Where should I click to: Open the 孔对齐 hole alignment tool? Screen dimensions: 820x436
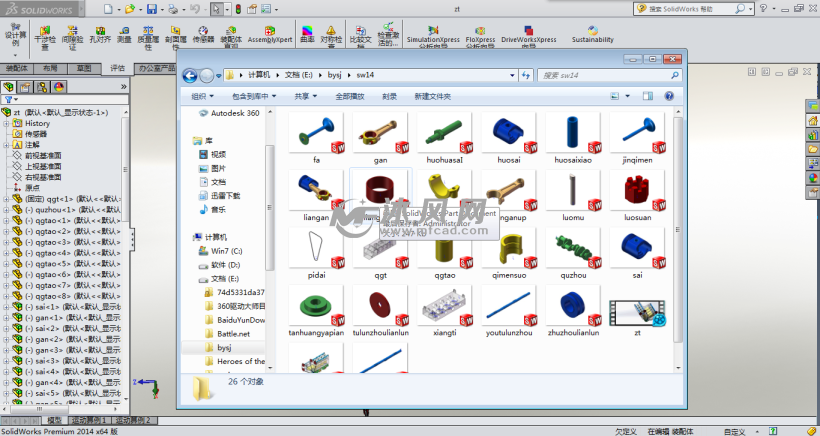[100, 35]
